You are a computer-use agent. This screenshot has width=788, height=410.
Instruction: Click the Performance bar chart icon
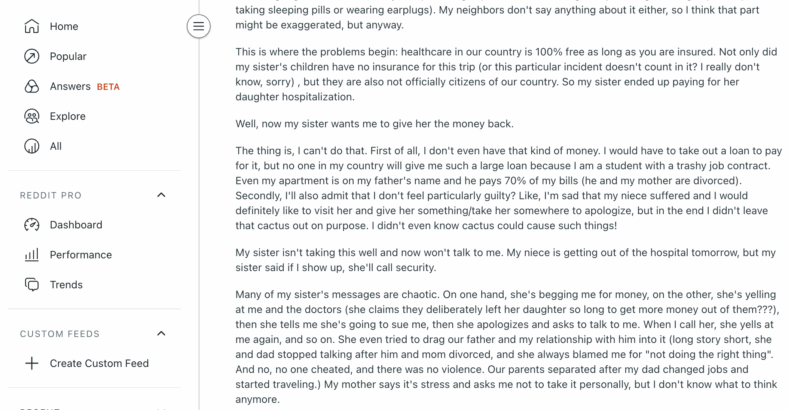(x=32, y=255)
